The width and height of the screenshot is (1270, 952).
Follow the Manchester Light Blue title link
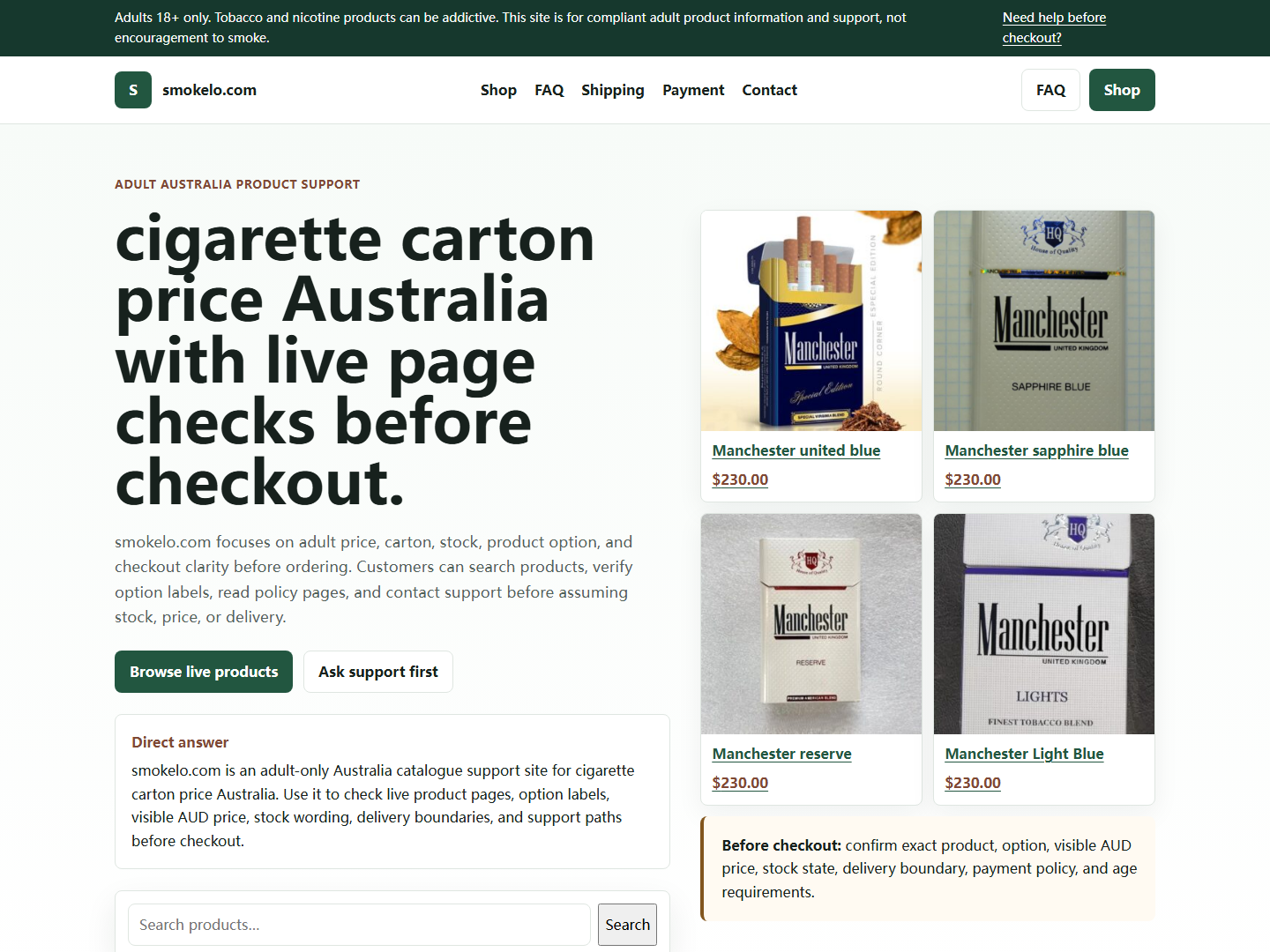(1025, 754)
